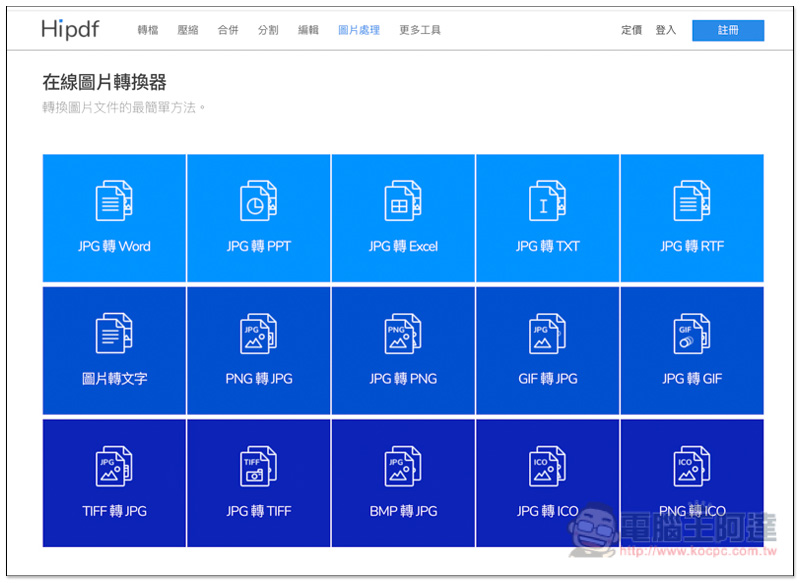The width and height of the screenshot is (800, 583).
Task: Open the TIFF 轉 JPG label
Action: coord(114,511)
